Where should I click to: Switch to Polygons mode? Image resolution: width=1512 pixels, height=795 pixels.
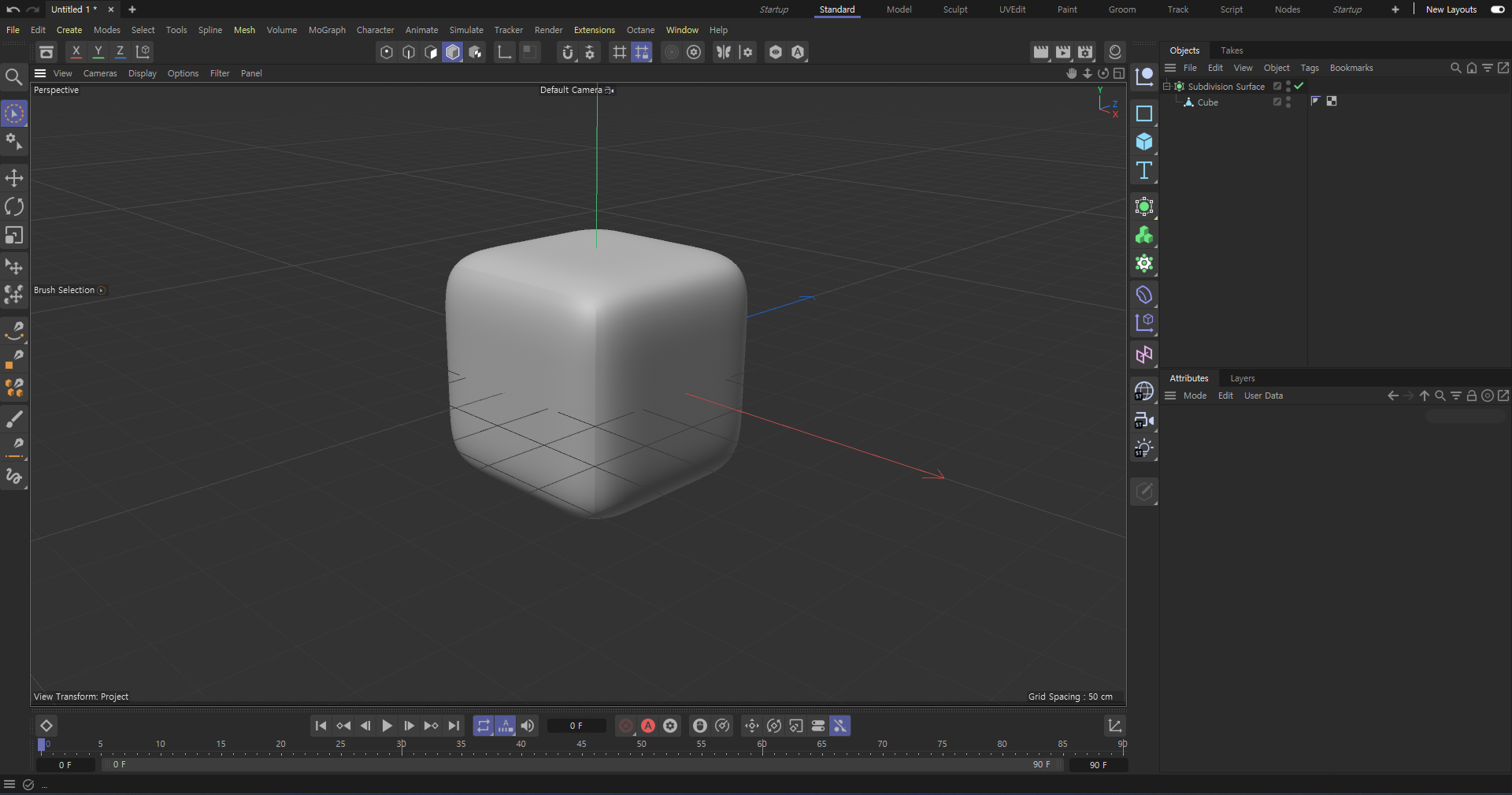[431, 52]
